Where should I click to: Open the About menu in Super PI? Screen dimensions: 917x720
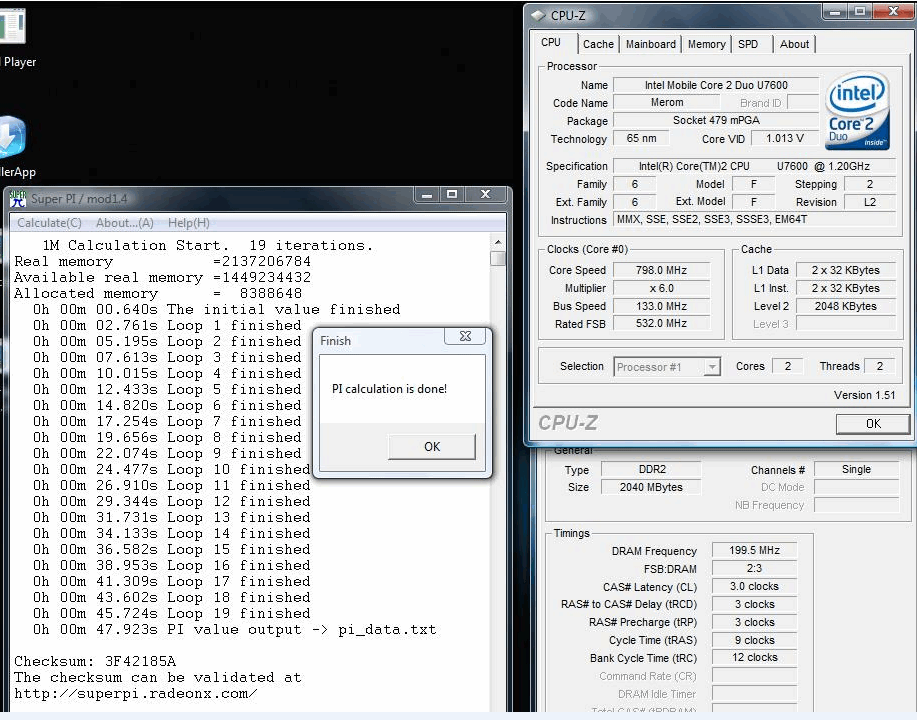pos(125,223)
